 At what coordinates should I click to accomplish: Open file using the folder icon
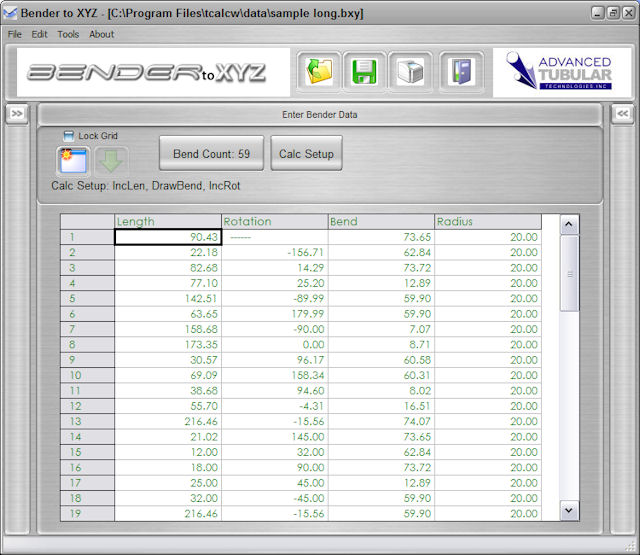coord(320,72)
